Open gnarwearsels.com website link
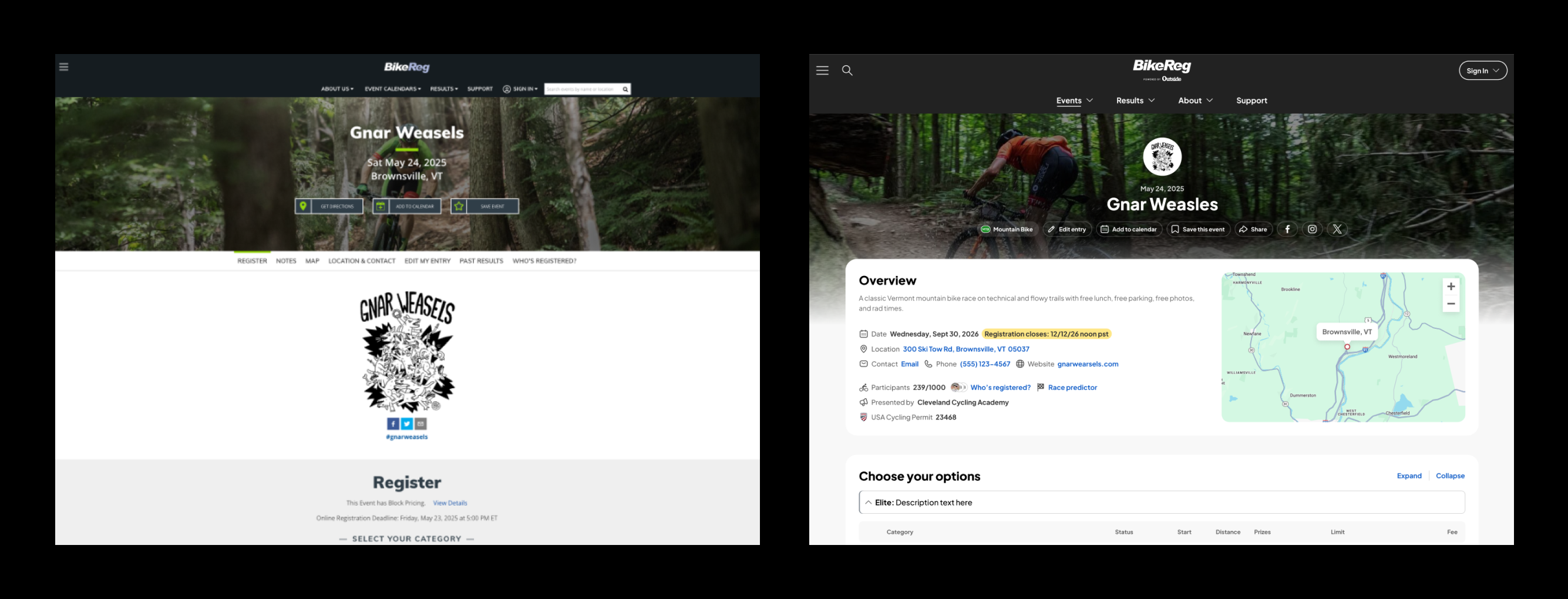1568x599 pixels. tap(1088, 365)
